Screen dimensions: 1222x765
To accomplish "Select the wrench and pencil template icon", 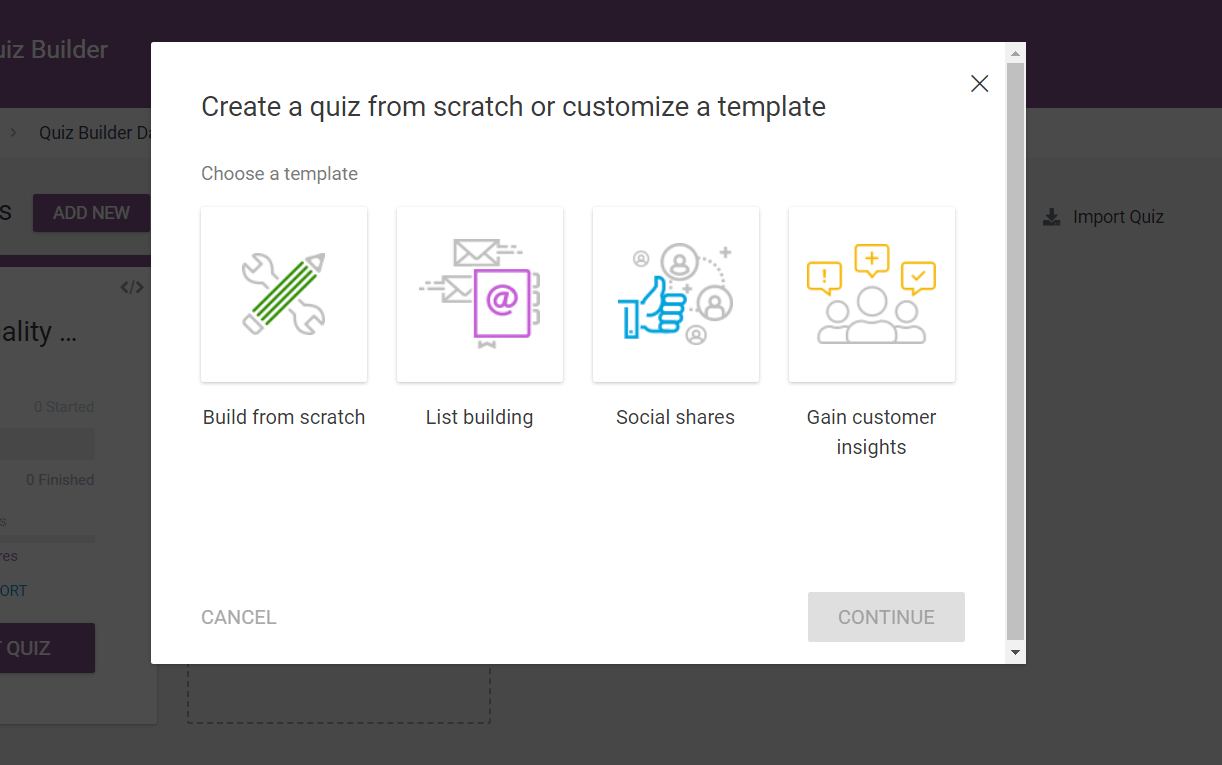I will tap(284, 294).
